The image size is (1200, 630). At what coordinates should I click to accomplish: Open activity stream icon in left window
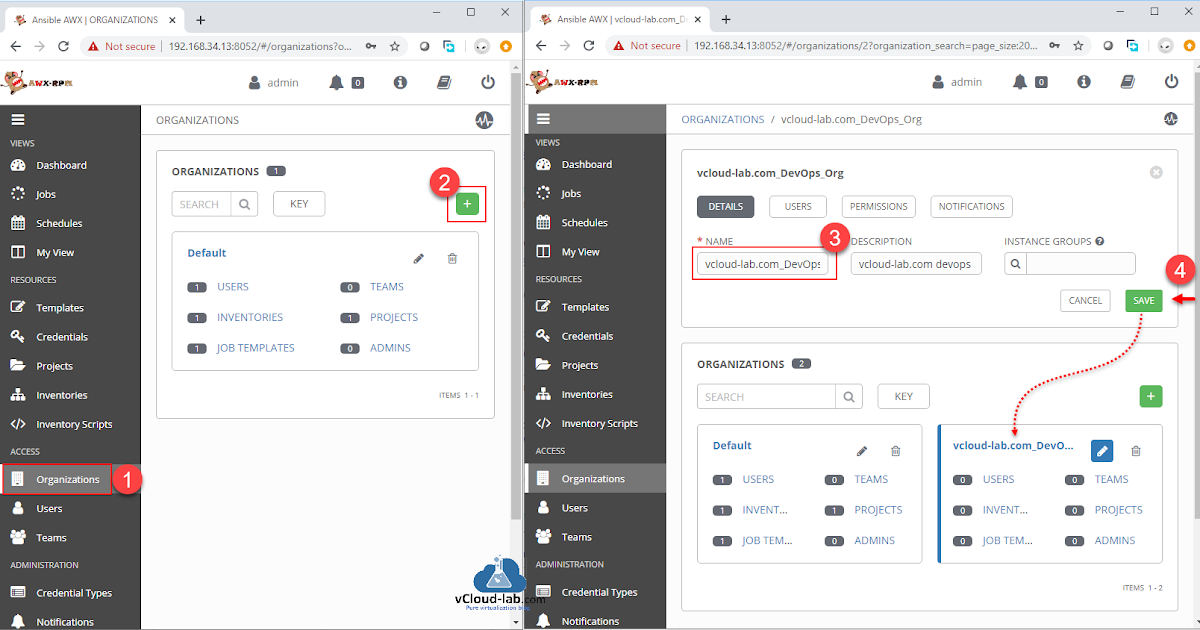[x=484, y=120]
